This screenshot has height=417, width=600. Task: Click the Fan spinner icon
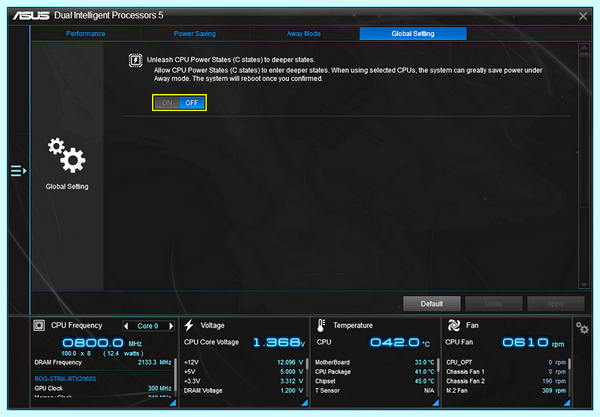point(454,326)
